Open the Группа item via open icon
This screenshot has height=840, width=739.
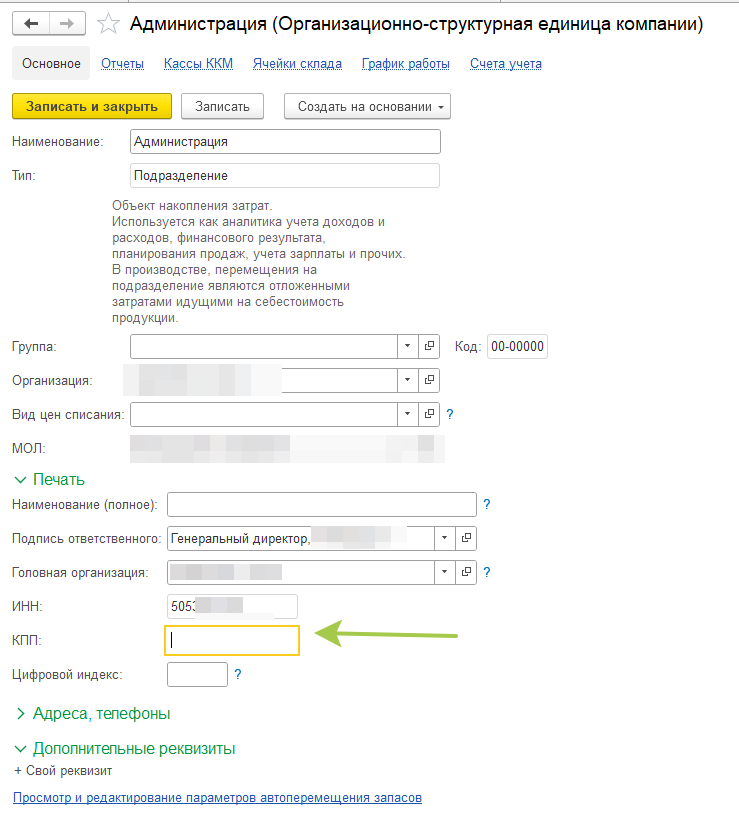430,346
